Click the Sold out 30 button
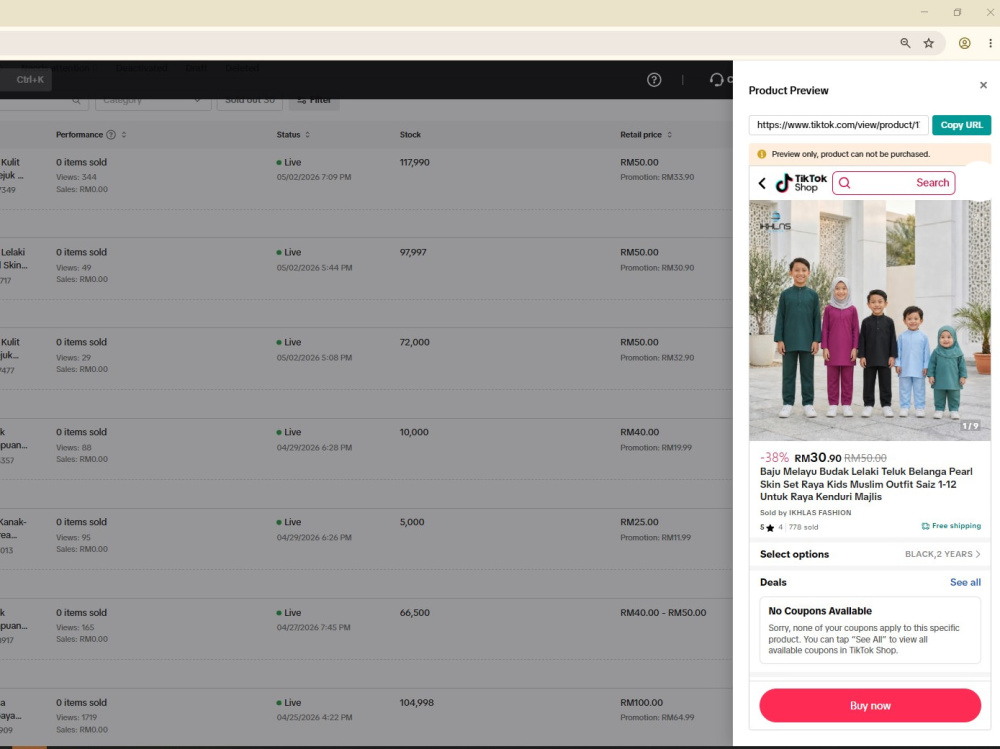 point(249,100)
